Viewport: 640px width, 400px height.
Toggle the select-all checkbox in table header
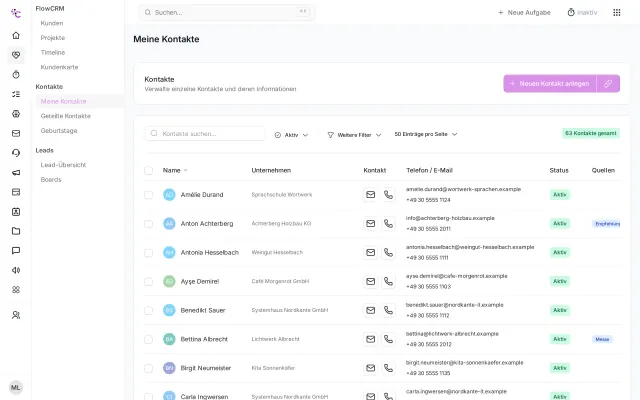[149, 171]
